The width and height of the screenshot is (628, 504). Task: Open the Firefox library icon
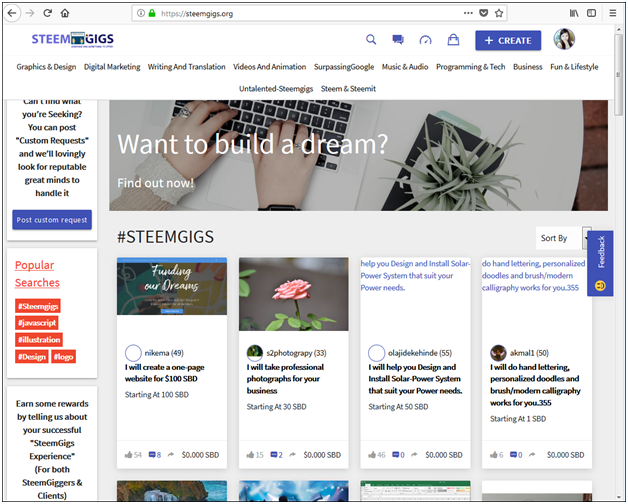click(x=574, y=13)
